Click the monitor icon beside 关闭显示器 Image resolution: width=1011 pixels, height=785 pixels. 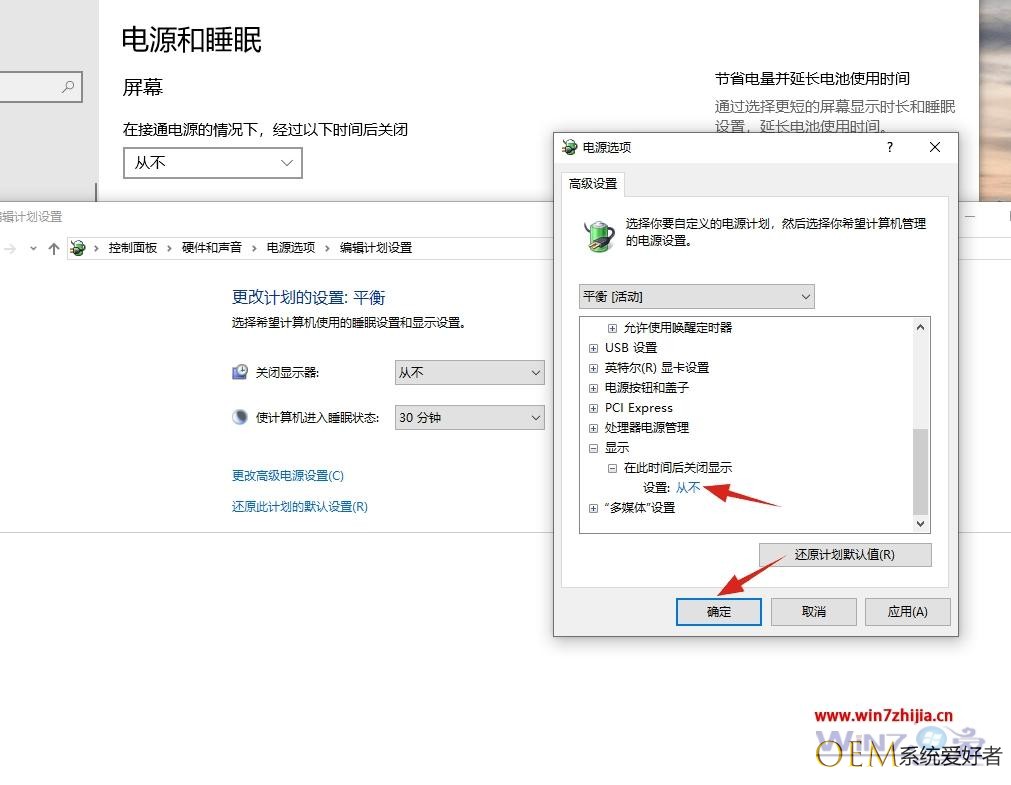[x=240, y=372]
